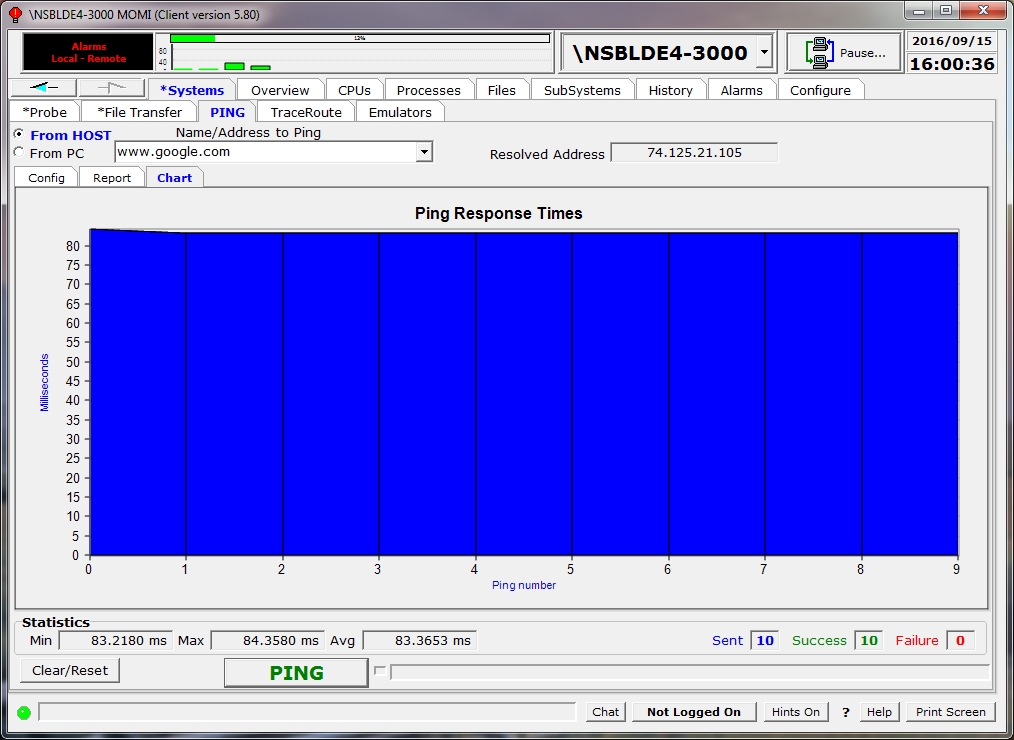Select the From PC radio button
Image resolution: width=1014 pixels, height=740 pixels.
tap(19, 153)
